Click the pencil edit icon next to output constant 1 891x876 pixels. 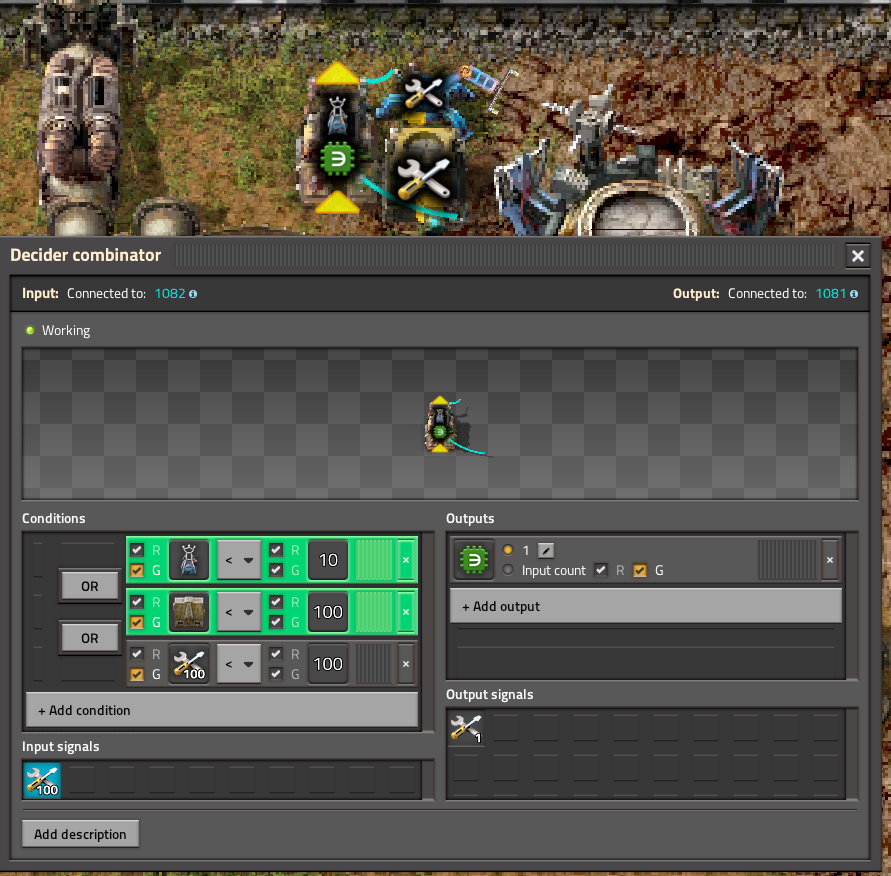[x=546, y=550]
